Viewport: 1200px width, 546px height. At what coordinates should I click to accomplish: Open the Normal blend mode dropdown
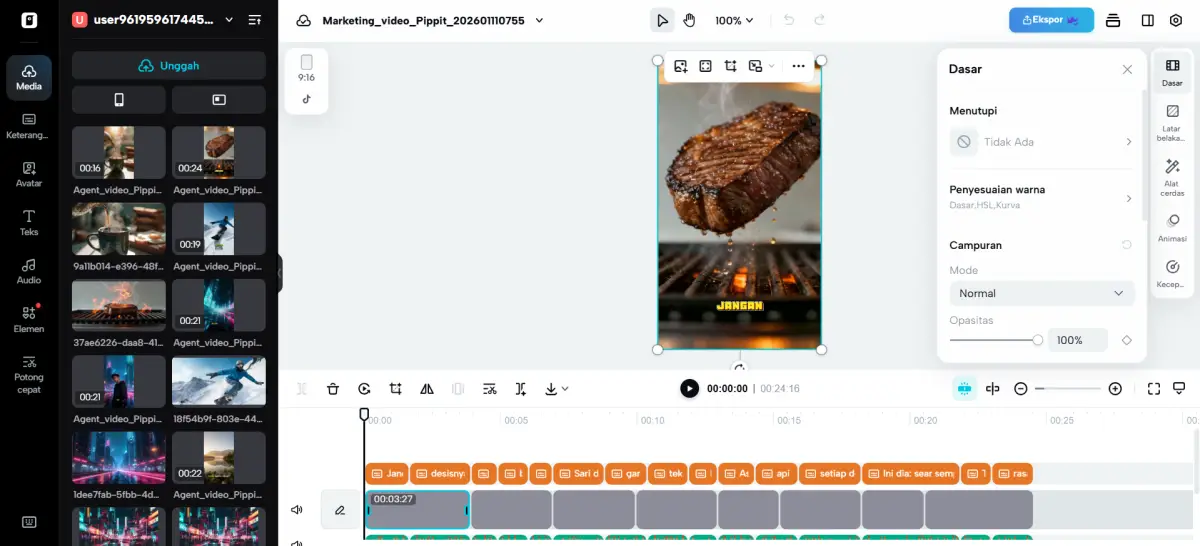1041,293
